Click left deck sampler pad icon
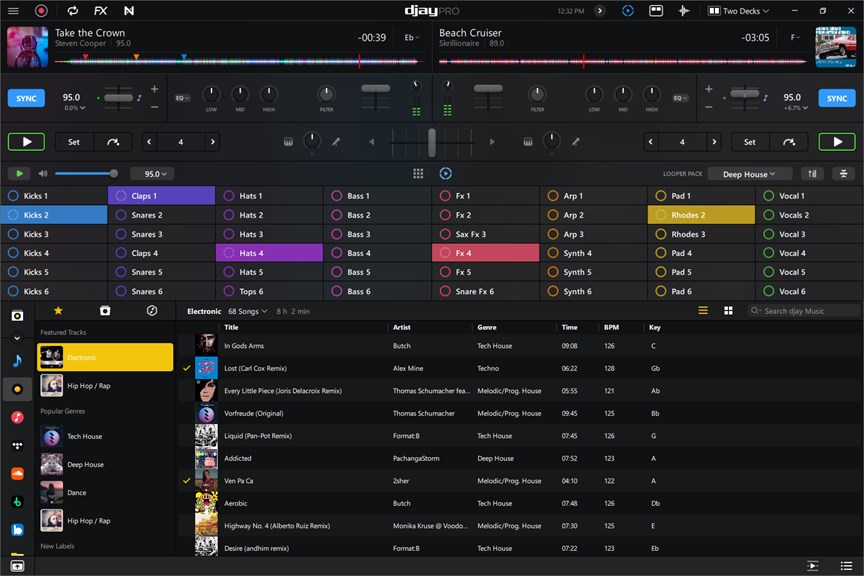Screen dimensions: 864x576 point(288,142)
